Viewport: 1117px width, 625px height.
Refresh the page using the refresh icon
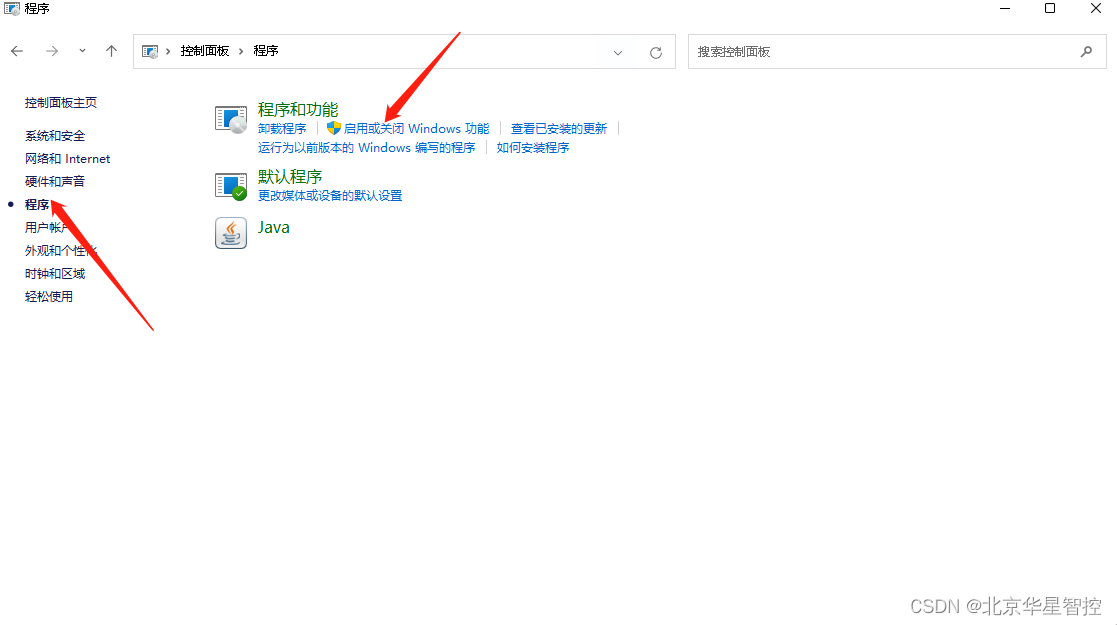[656, 52]
